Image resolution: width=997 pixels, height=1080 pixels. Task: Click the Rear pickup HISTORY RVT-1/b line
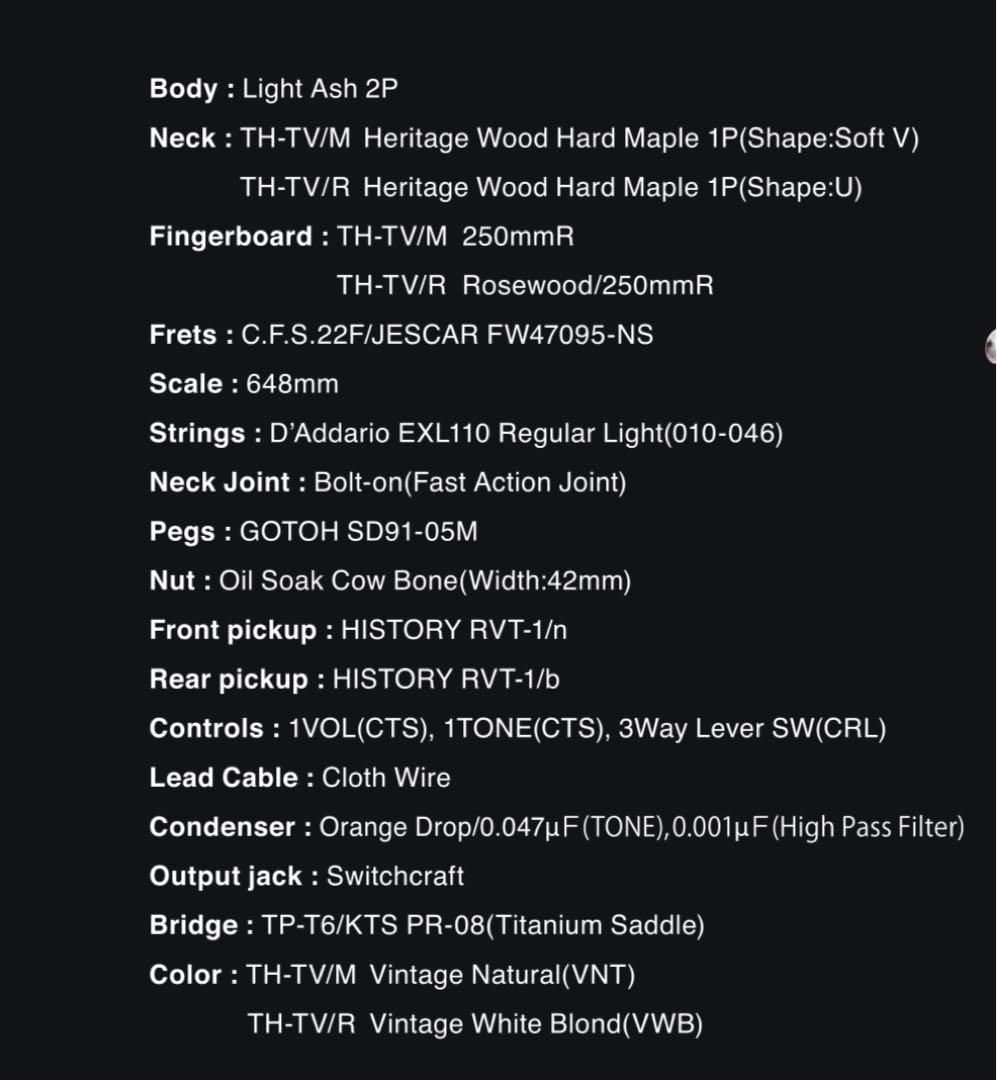[354, 680]
